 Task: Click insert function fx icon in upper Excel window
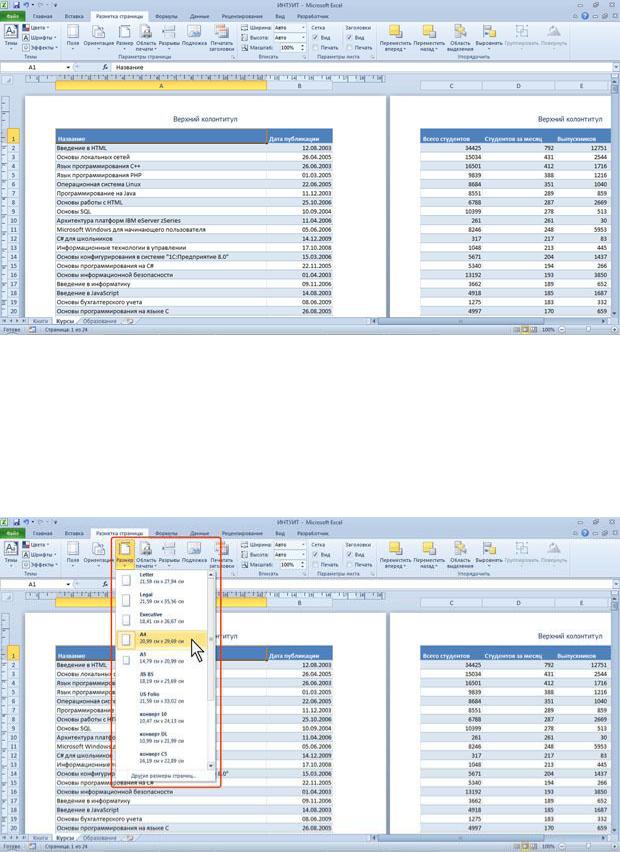(105, 67)
